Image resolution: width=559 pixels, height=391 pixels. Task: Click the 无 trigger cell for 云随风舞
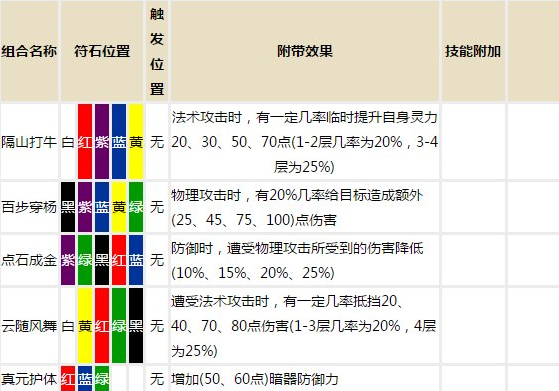click(x=157, y=326)
